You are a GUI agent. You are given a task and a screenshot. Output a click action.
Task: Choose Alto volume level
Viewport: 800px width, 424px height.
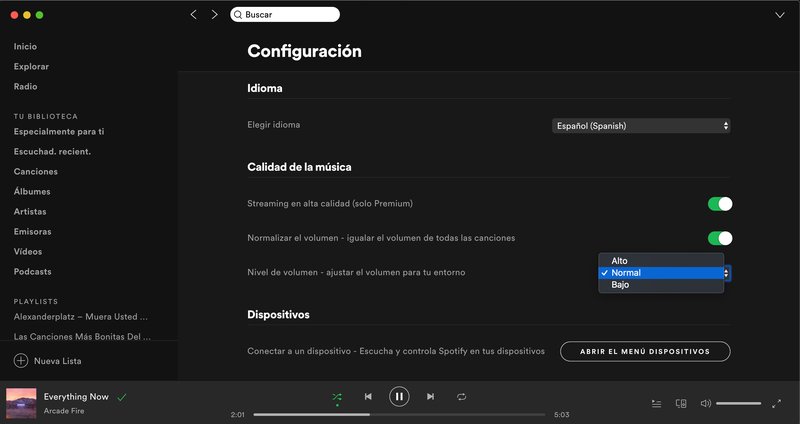coord(661,261)
